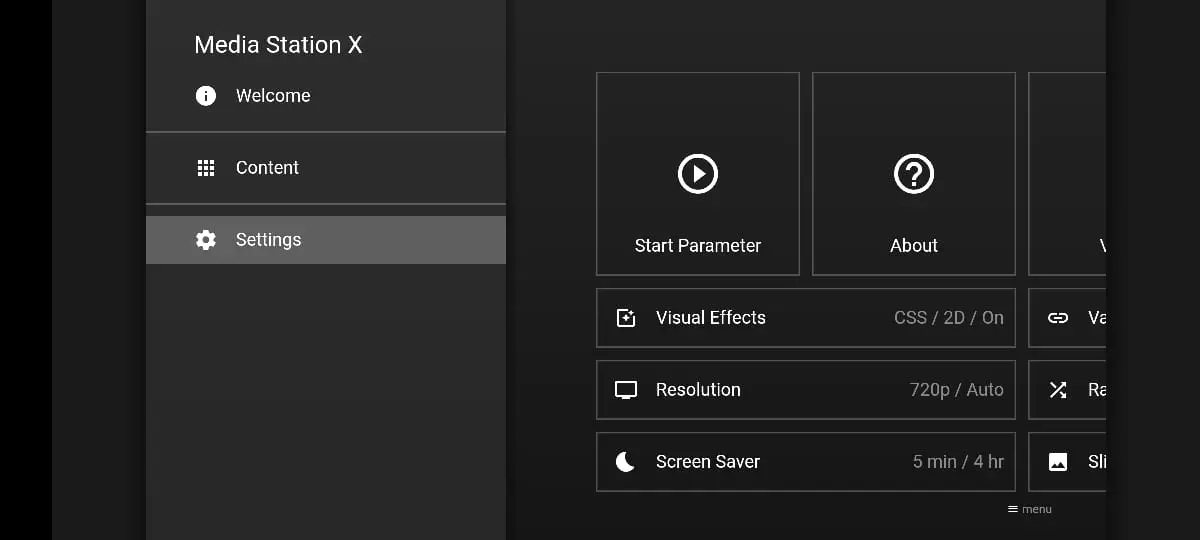Open the Start Parameter tile label
The image size is (1200, 540).
coord(698,246)
